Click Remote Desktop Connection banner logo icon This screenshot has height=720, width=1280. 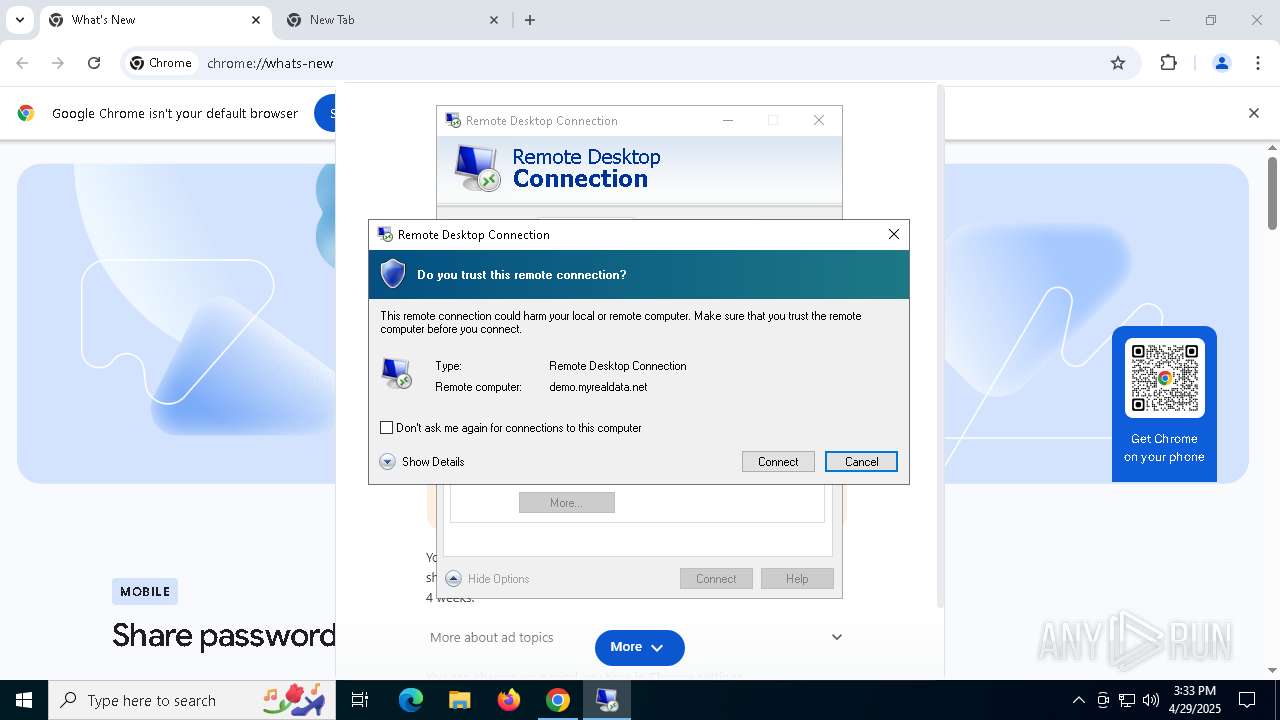tap(477, 168)
